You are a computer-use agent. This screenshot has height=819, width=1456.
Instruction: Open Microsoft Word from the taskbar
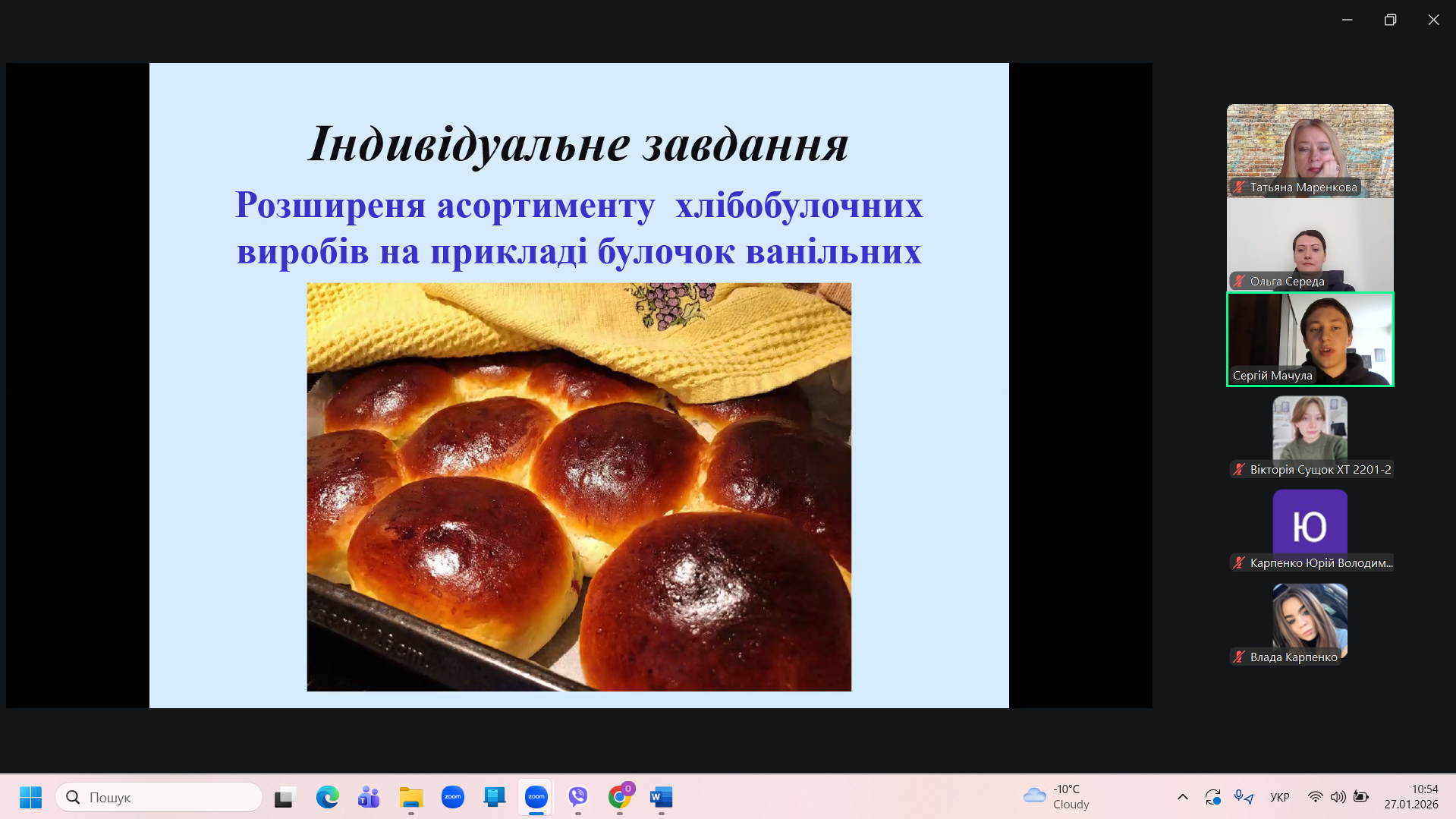[661, 797]
